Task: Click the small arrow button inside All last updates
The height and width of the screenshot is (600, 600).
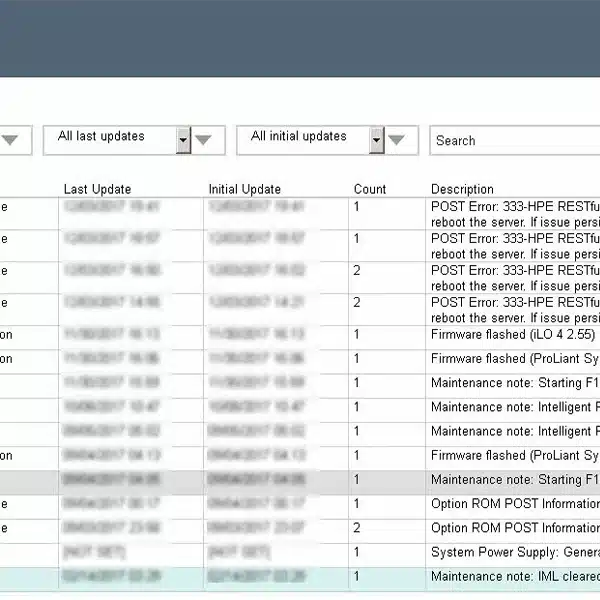Action: coord(183,141)
